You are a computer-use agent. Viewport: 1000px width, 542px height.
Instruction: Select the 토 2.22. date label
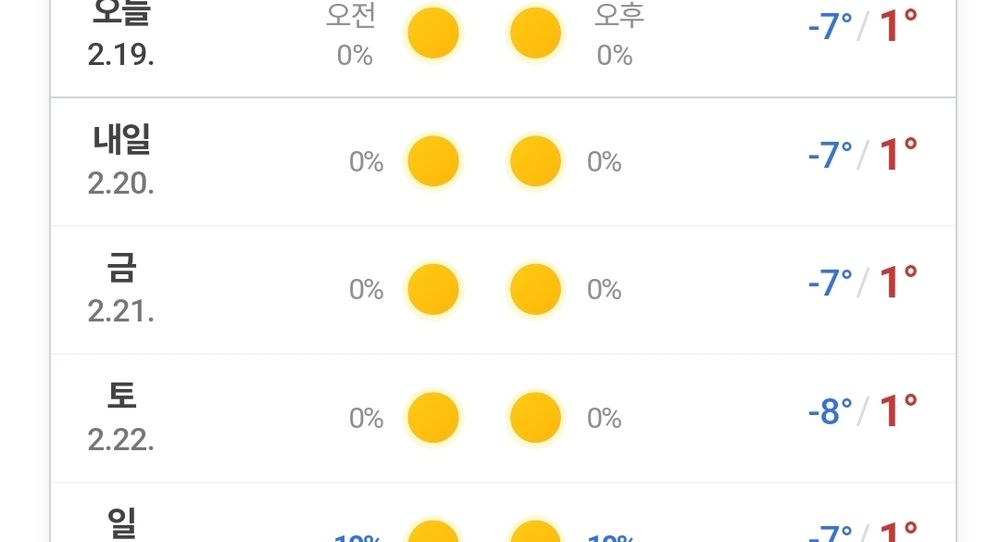pyautogui.click(x=121, y=418)
